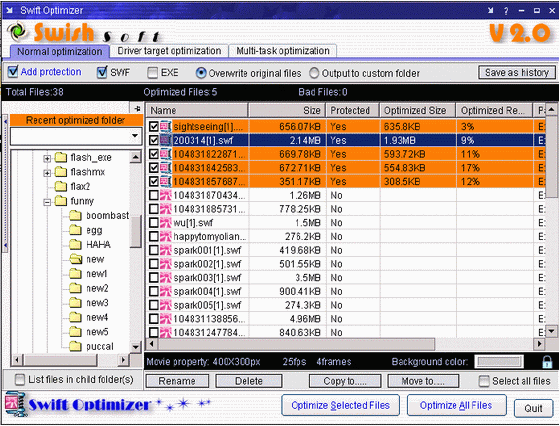Check the Select all files checkbox
This screenshot has width=560, height=426.
484,381
